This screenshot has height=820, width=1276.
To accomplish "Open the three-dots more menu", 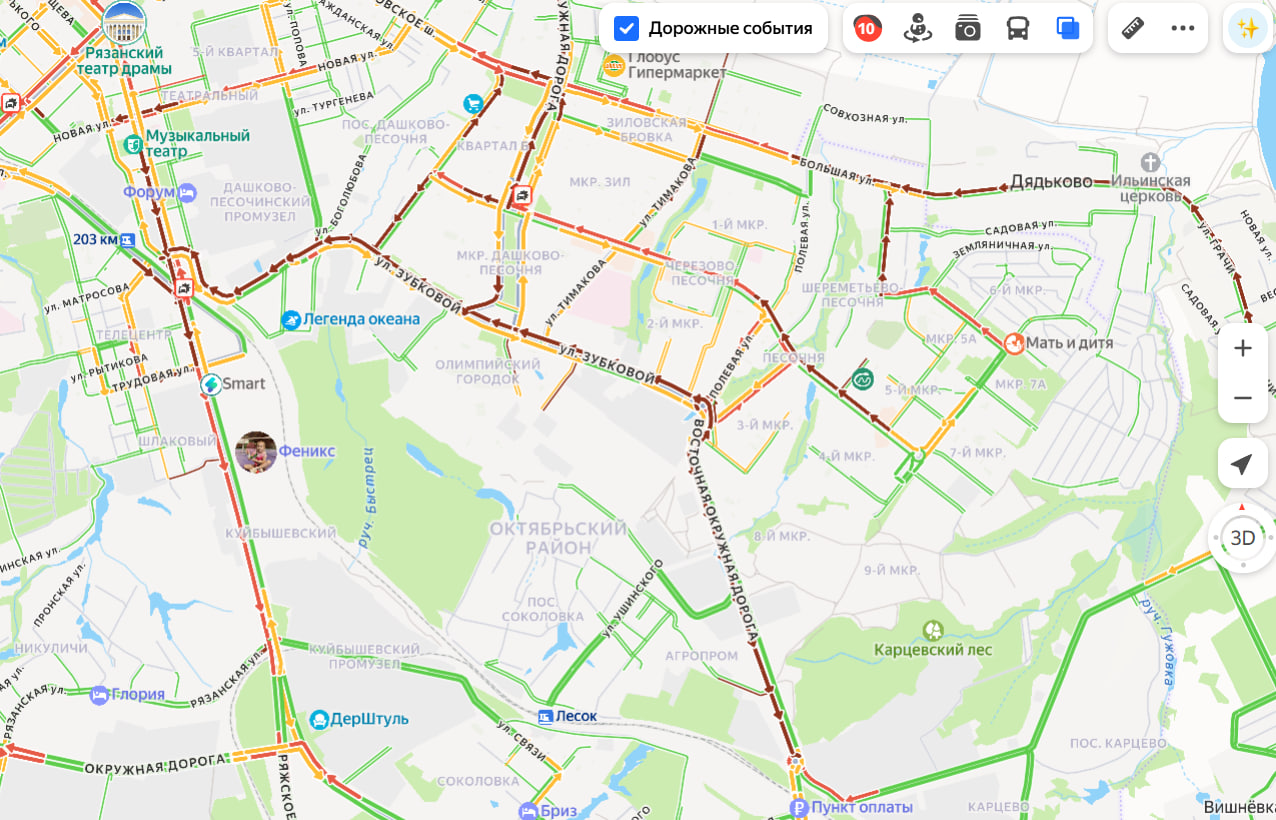I will [x=1183, y=28].
